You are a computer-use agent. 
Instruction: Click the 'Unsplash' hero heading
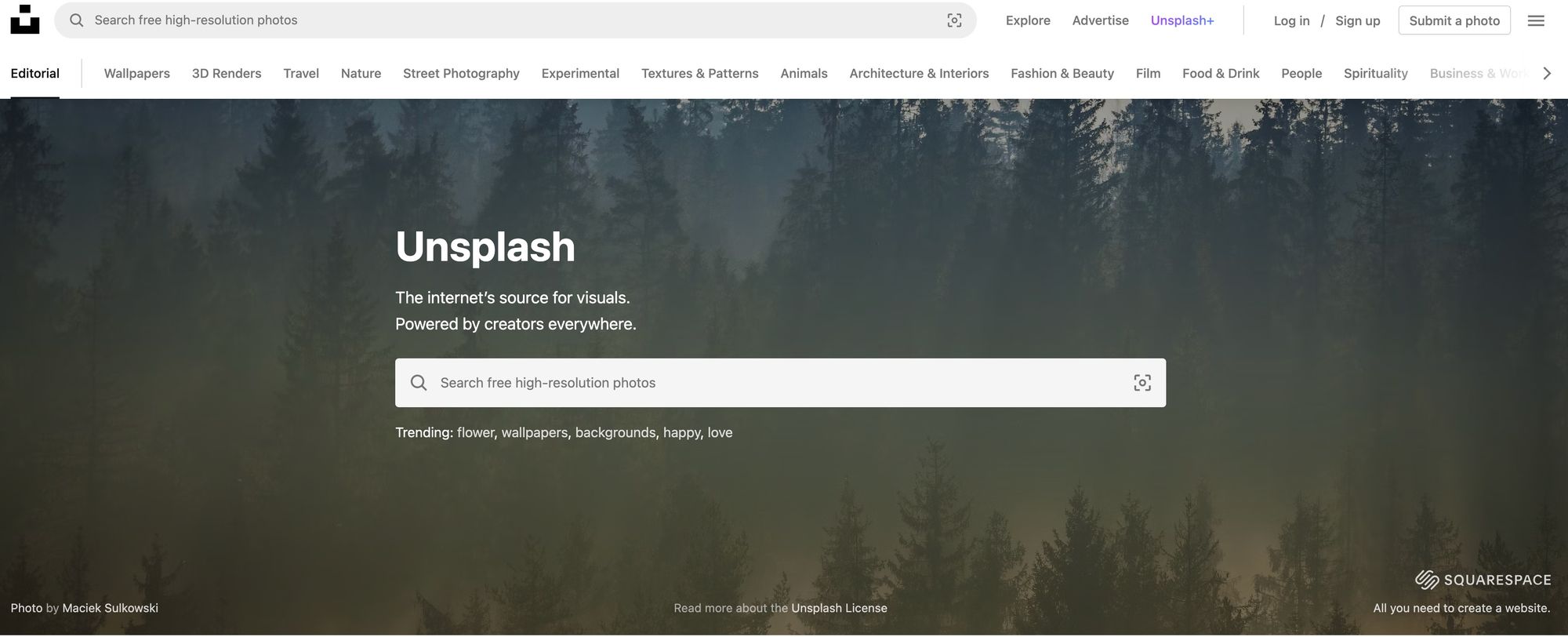[485, 246]
